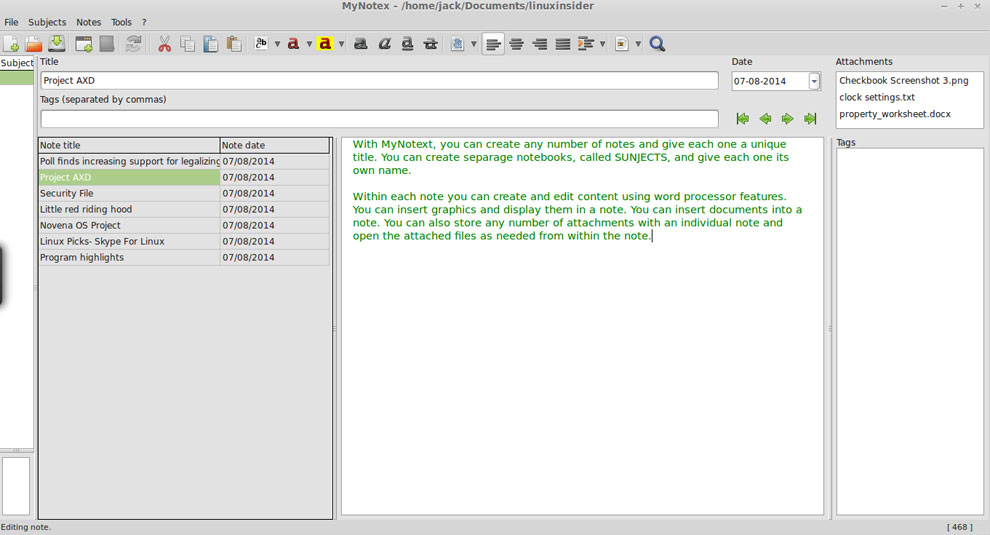Go to next note arrow
The image size is (990, 535).
pyautogui.click(x=787, y=118)
